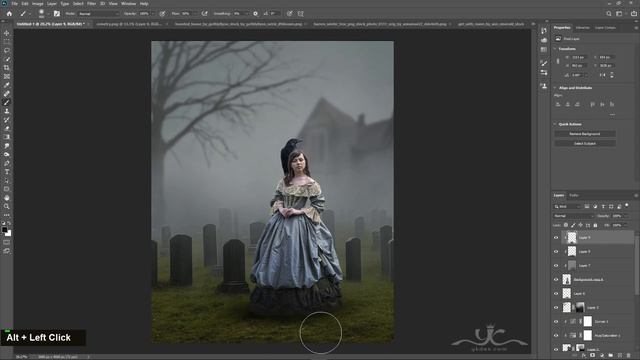
Task: Open the Brush Settings panel toggle icon
Action: click(57, 13)
